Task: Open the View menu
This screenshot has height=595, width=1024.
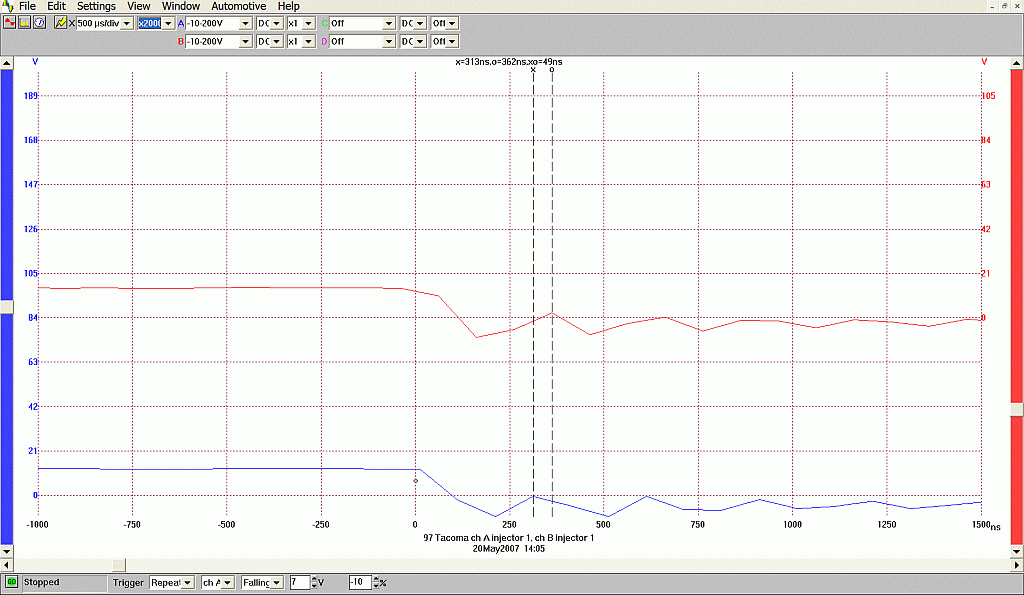Action: (x=138, y=6)
